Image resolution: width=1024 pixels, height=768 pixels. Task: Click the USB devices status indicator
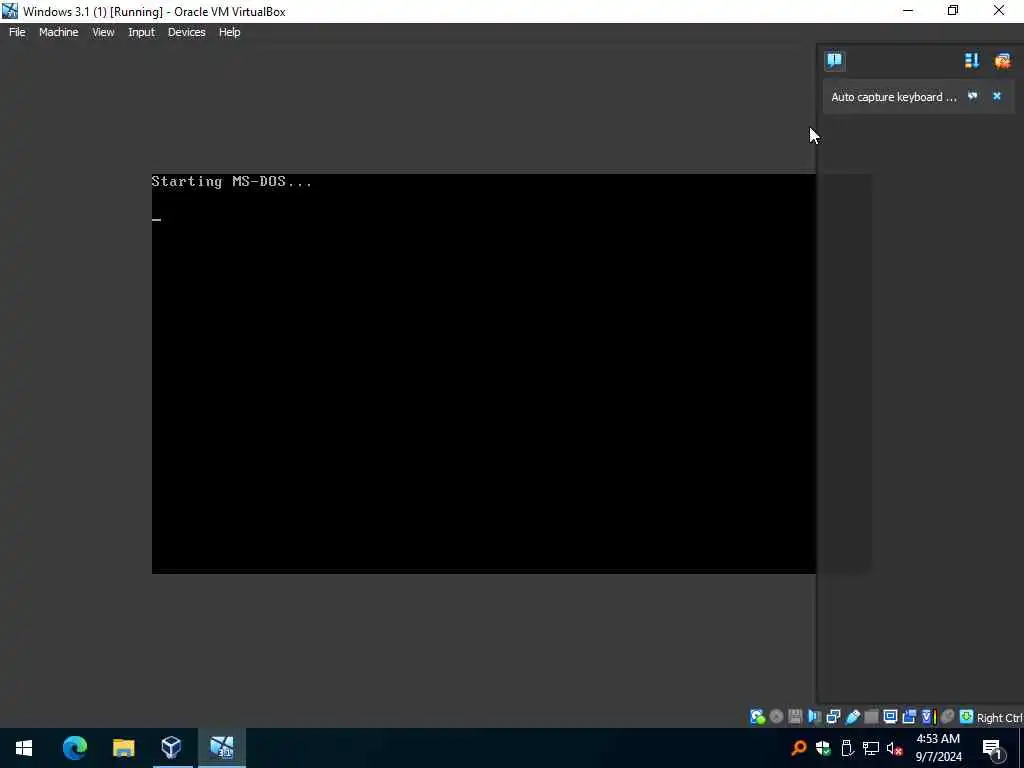[852, 717]
